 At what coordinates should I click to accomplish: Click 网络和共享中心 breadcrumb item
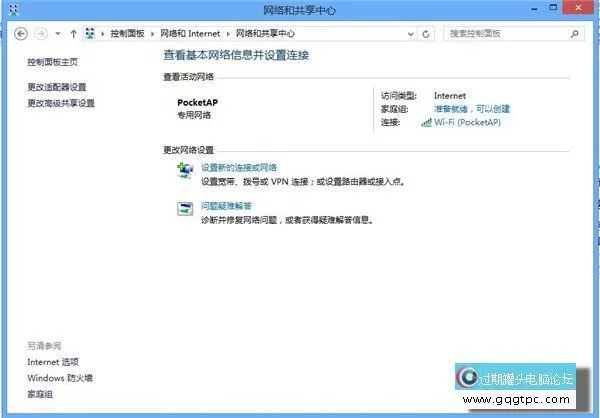(265, 34)
